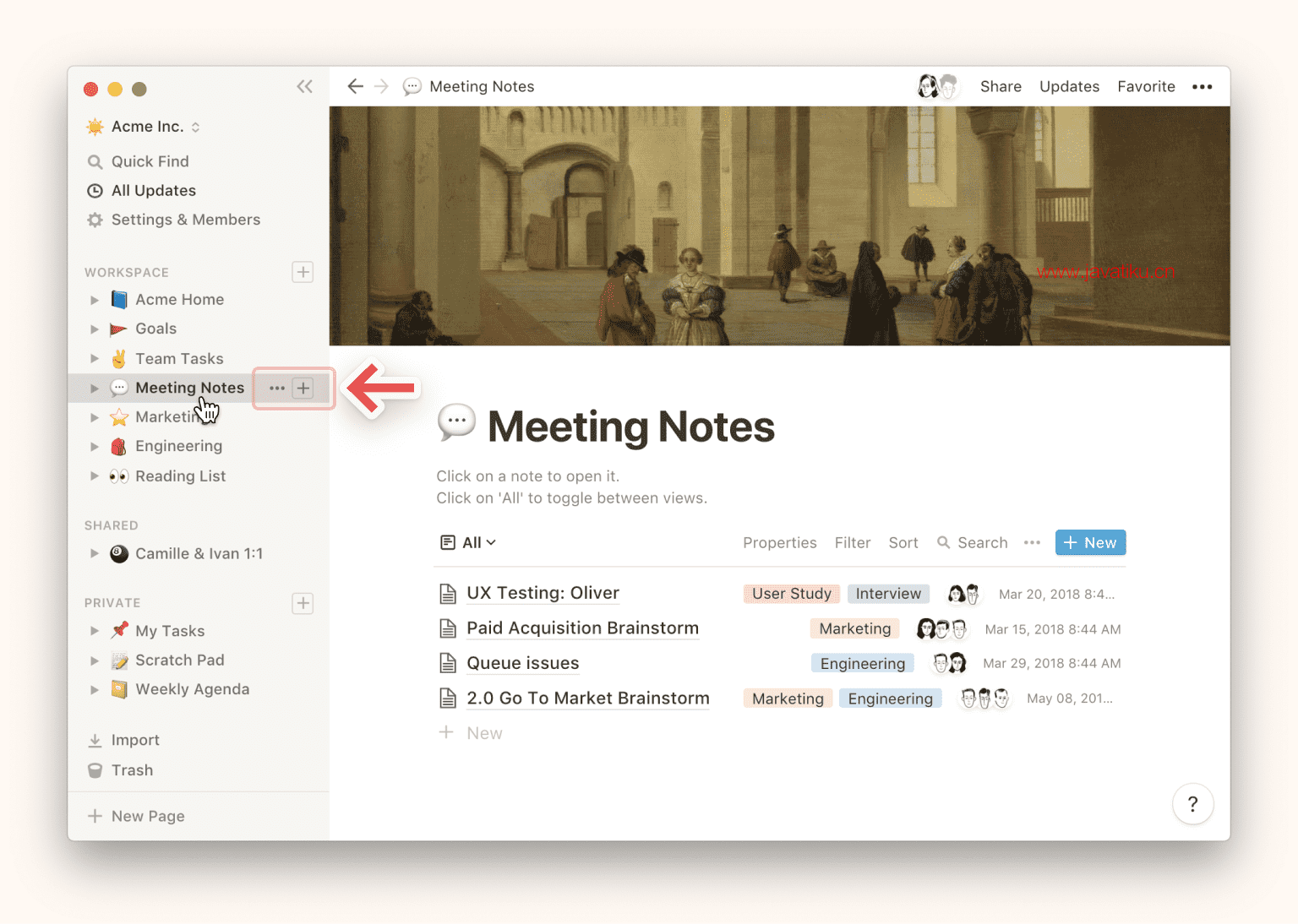Open the All views dropdown

click(x=468, y=542)
